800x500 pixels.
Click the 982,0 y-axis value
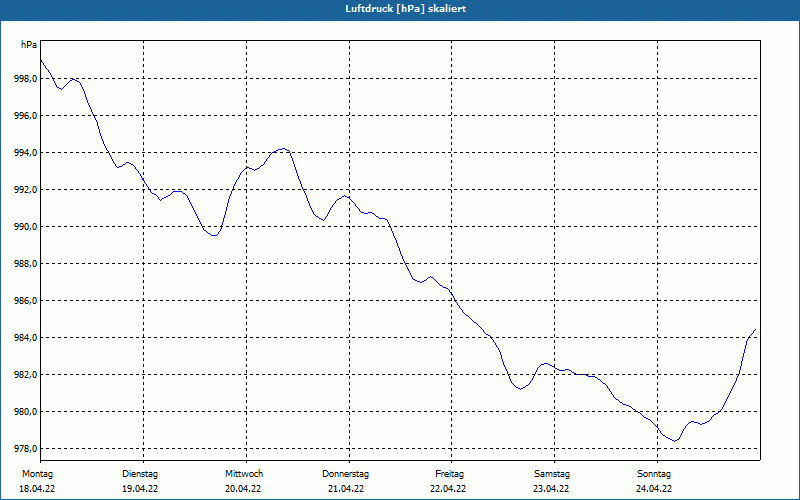pyautogui.click(x=26, y=374)
